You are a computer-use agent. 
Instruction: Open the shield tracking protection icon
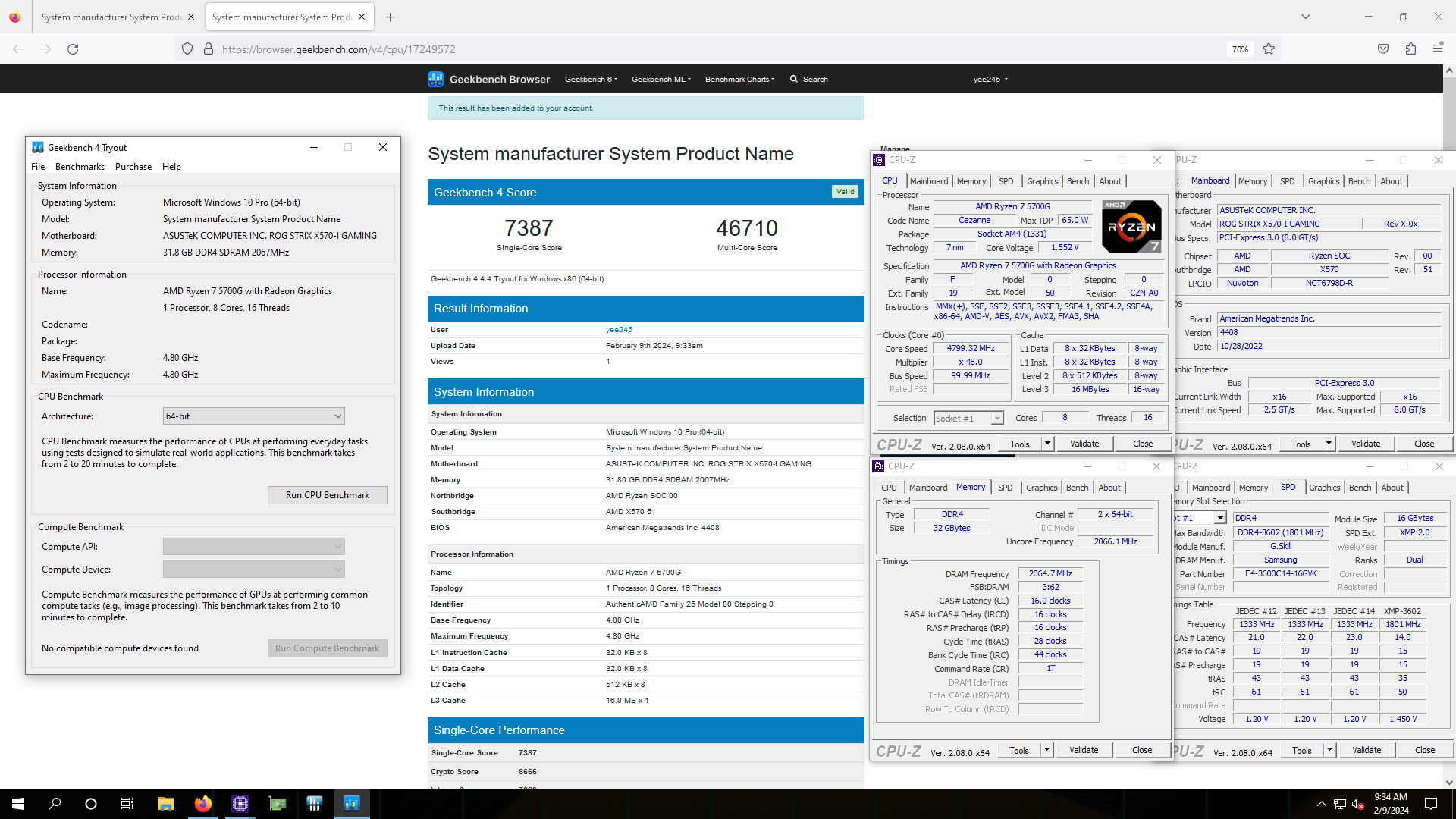tap(187, 49)
